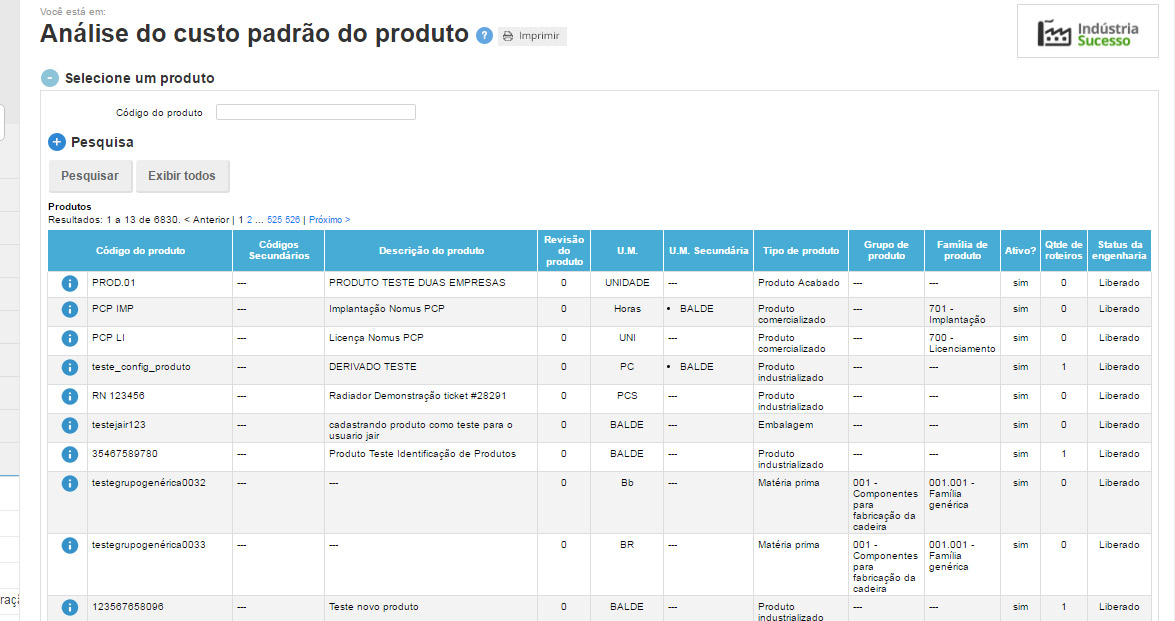Open info icon for RN 123456
The image size is (1175, 621).
point(69,397)
